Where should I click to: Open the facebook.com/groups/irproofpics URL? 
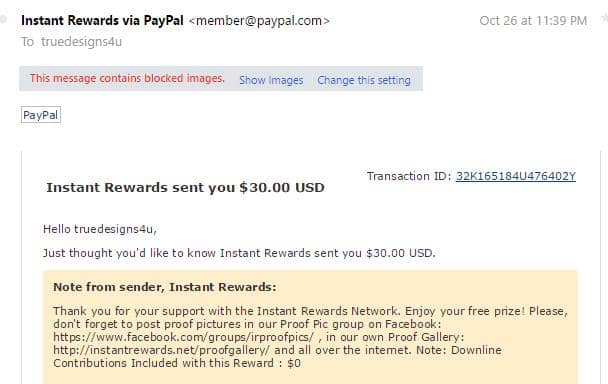pos(183,337)
